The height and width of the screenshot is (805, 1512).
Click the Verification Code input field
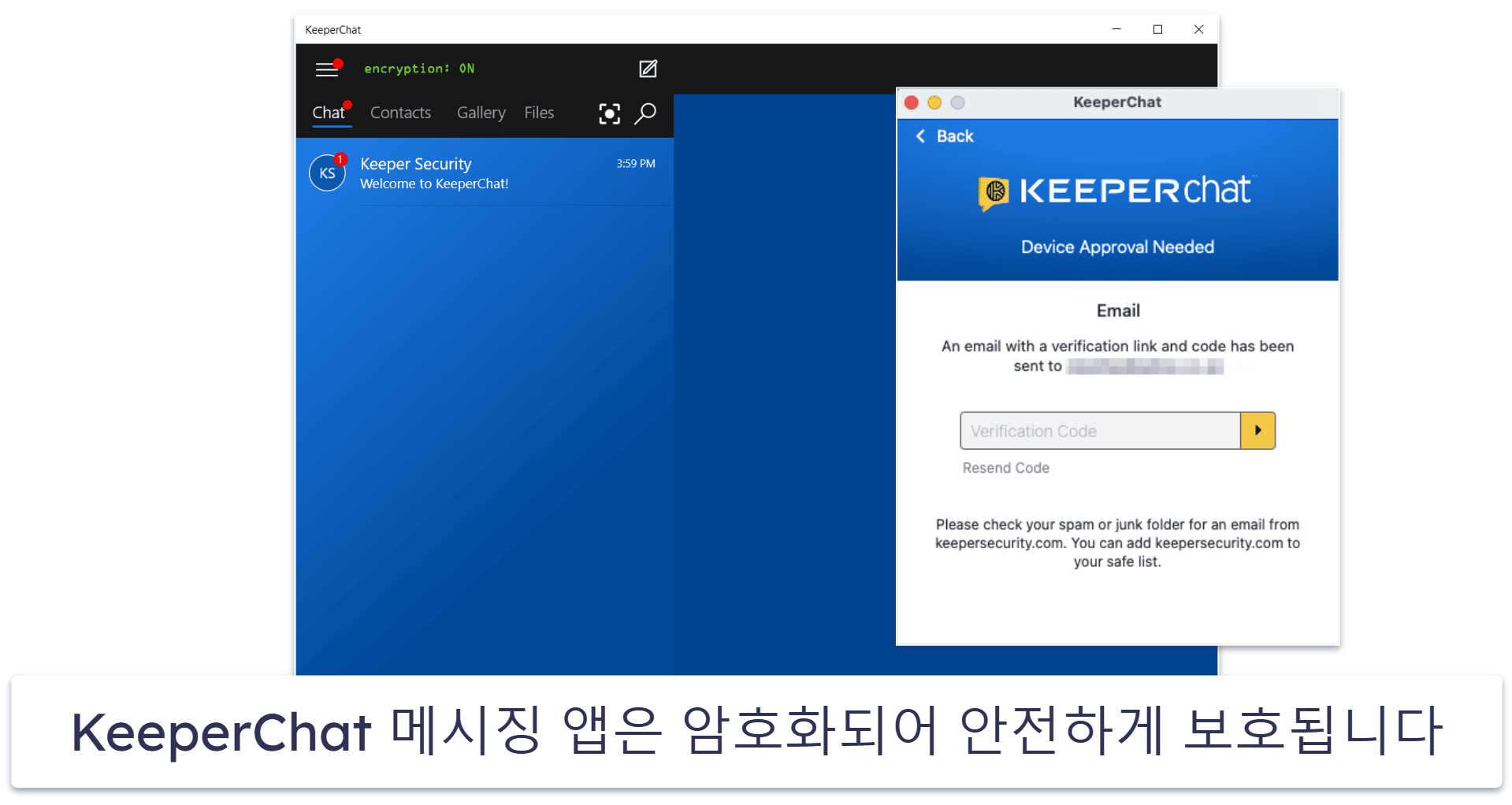coord(1100,431)
